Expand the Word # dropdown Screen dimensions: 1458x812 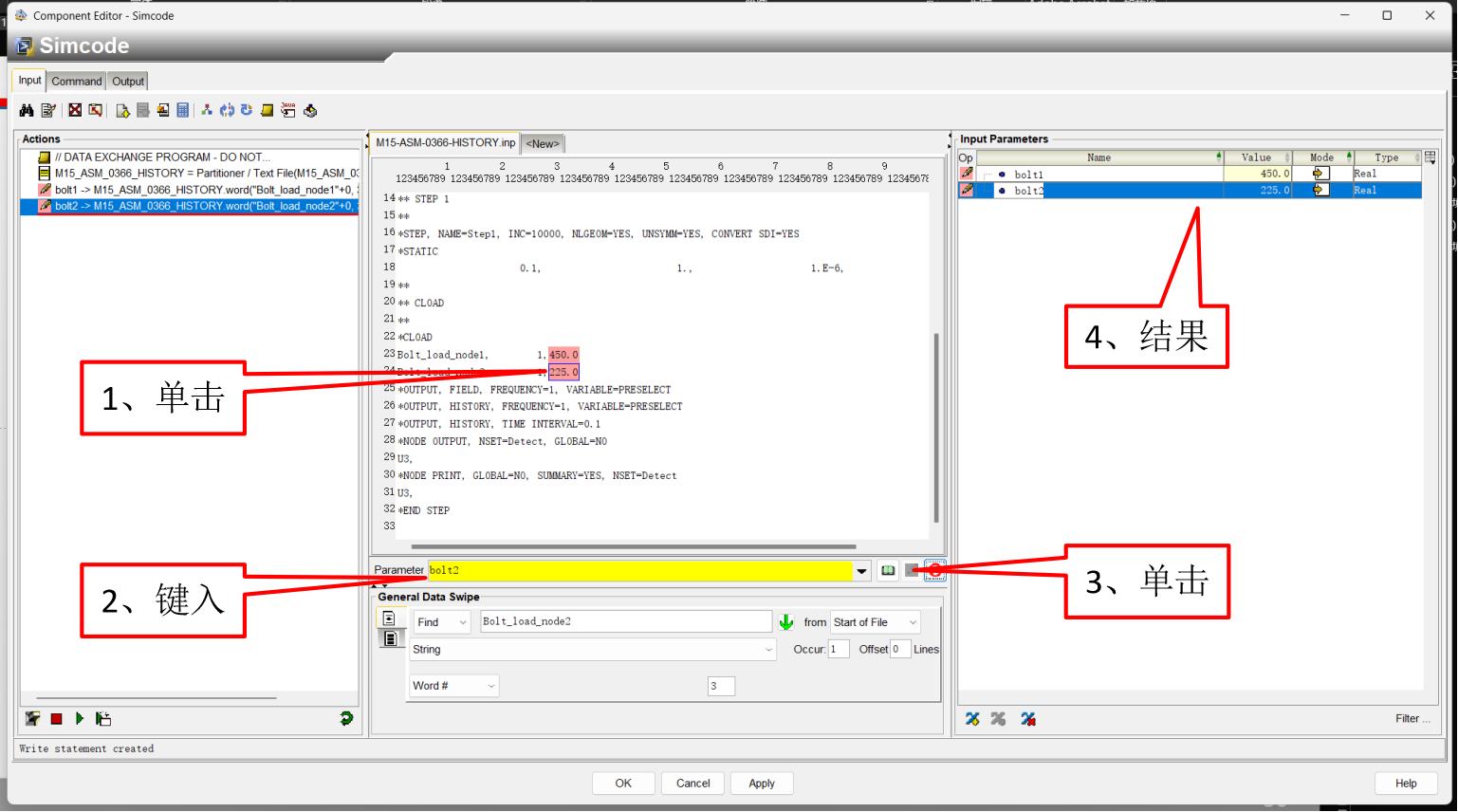coord(491,686)
